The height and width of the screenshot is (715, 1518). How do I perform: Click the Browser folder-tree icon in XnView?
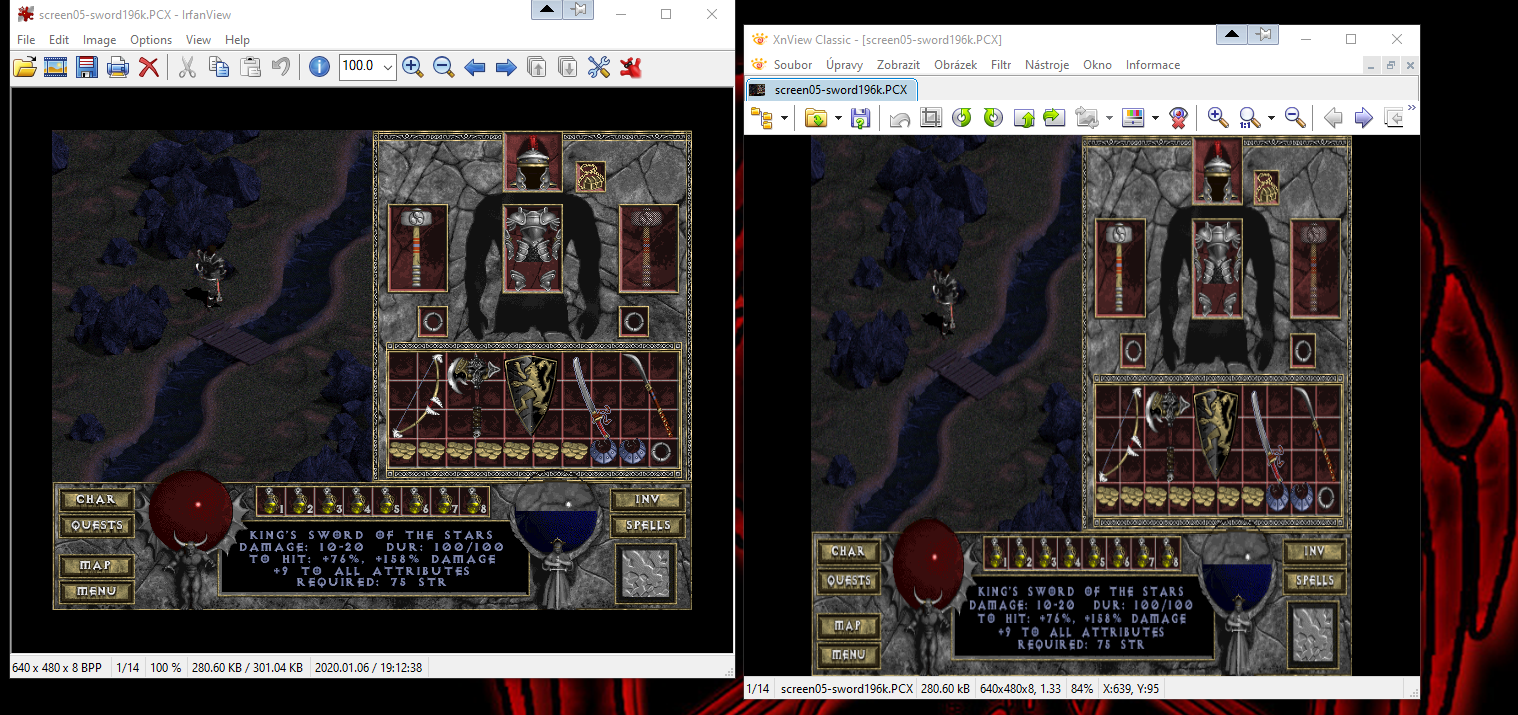(762, 118)
